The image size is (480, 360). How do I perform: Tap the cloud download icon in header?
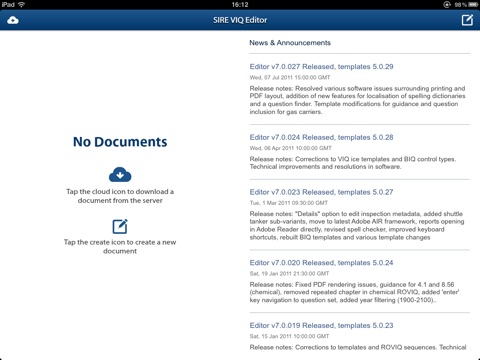click(x=13, y=20)
